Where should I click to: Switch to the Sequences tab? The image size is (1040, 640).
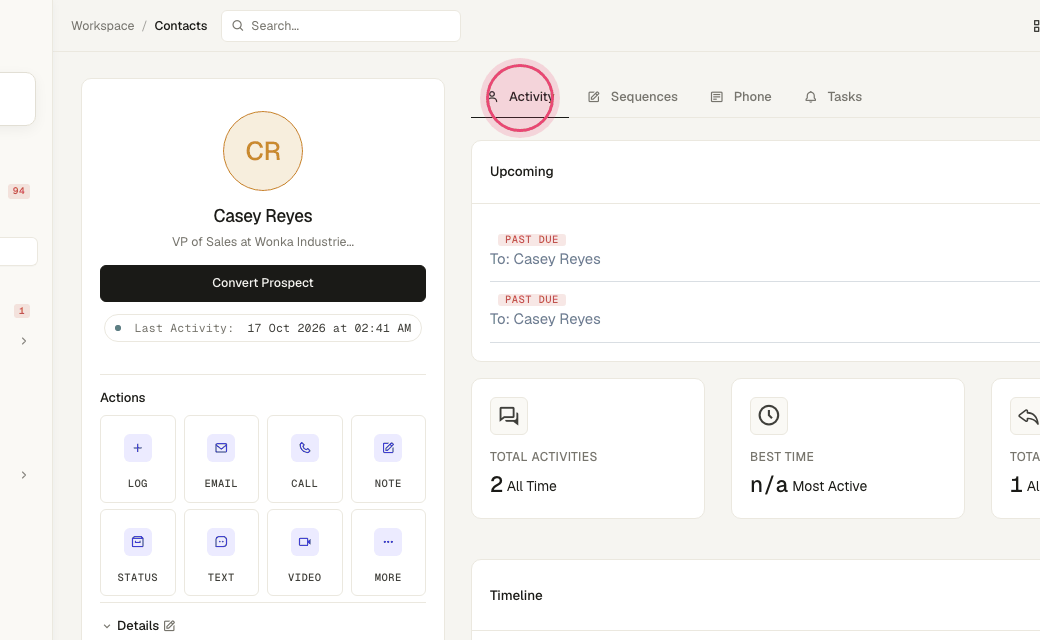pyautogui.click(x=633, y=97)
